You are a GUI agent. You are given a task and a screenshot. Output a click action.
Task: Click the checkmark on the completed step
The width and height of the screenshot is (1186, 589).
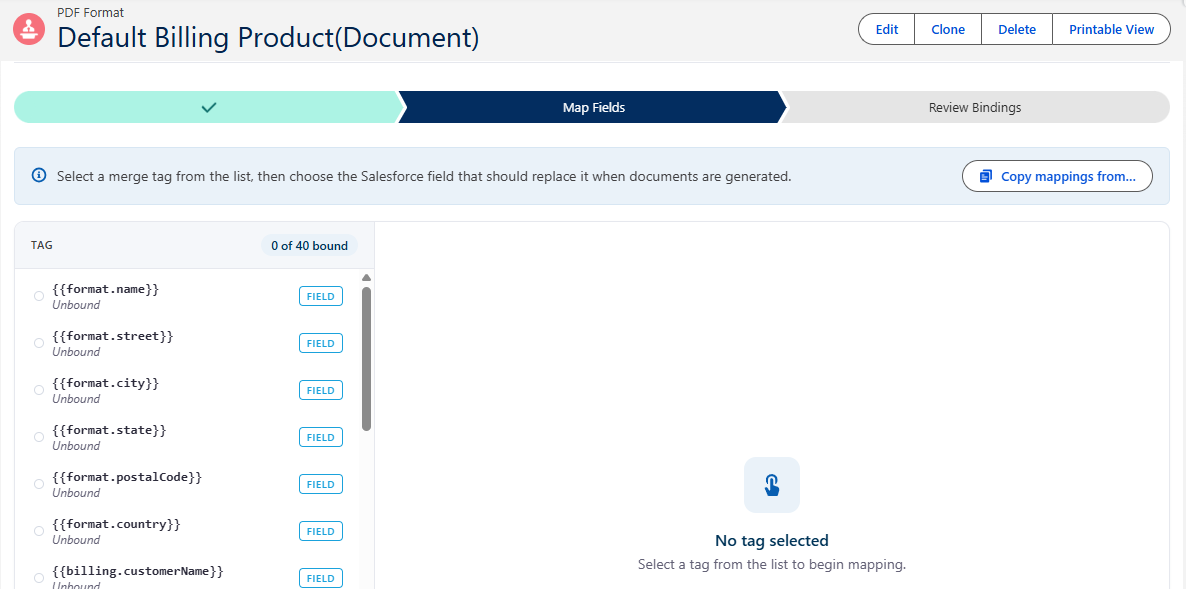click(x=210, y=107)
